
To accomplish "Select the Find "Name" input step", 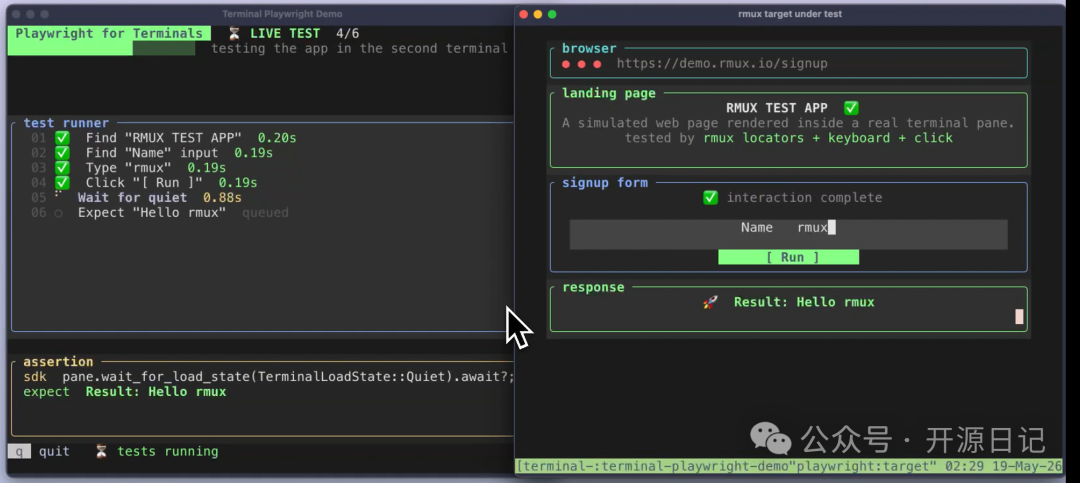I will point(152,153).
